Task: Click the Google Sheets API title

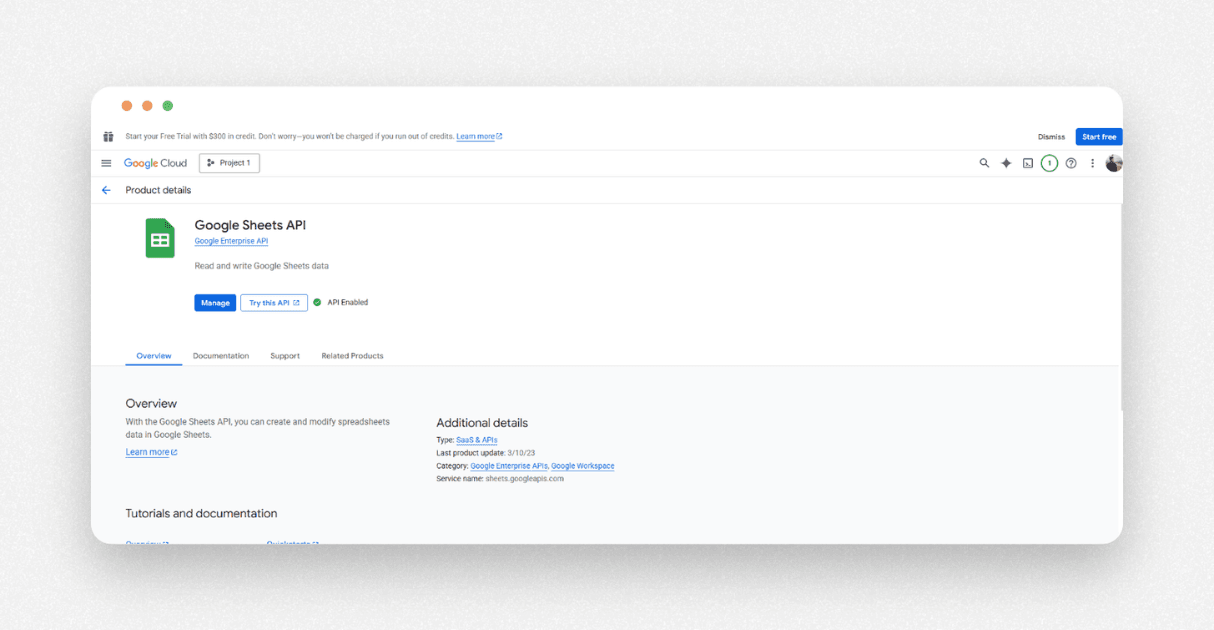Action: [250, 225]
